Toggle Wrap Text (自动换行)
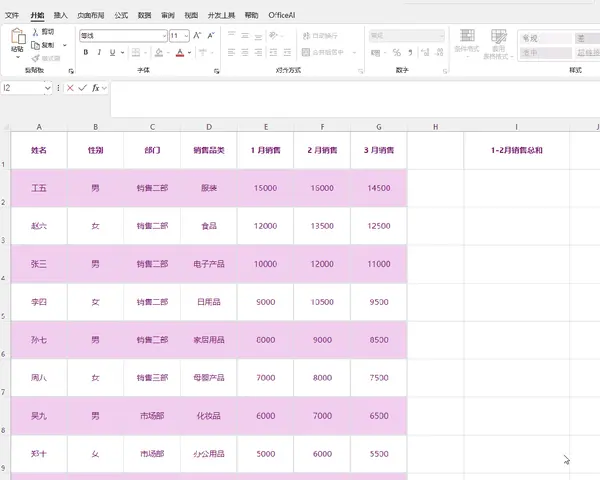600x480 pixels. 320,36
